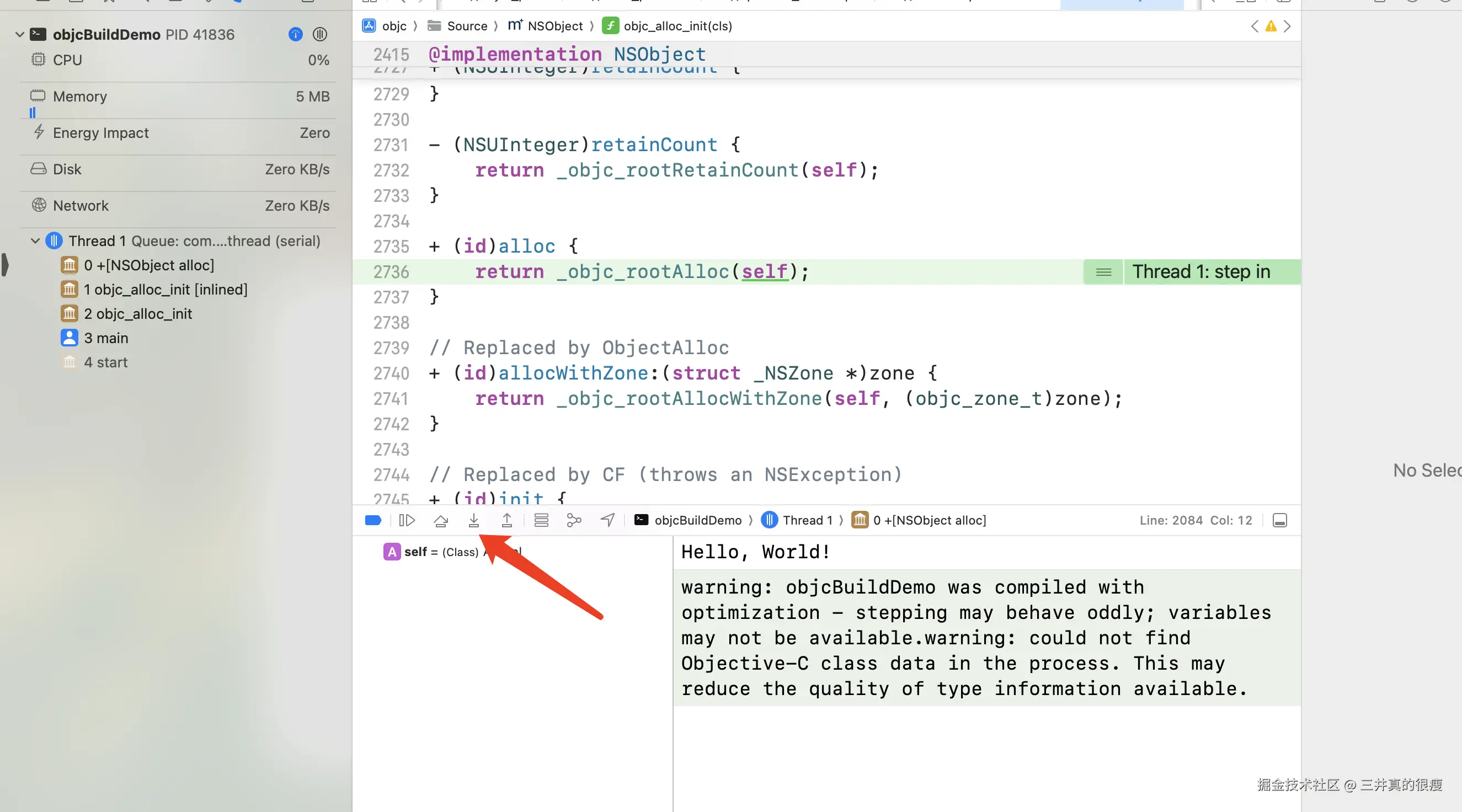Click the Simulate Location arrow icon
The image size is (1462, 812).
click(x=607, y=520)
